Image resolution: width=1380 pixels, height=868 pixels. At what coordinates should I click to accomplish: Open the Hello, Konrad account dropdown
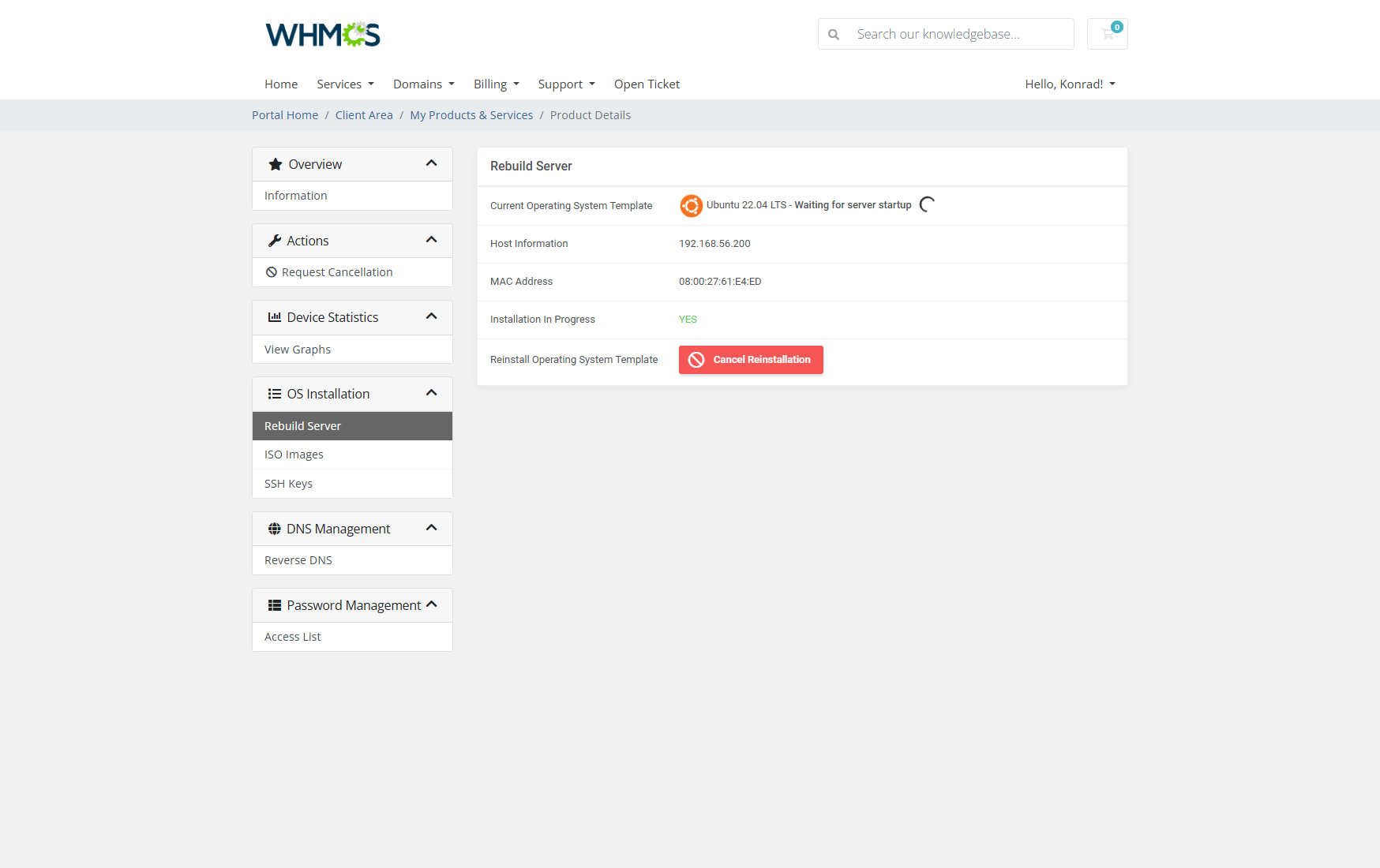tap(1069, 84)
